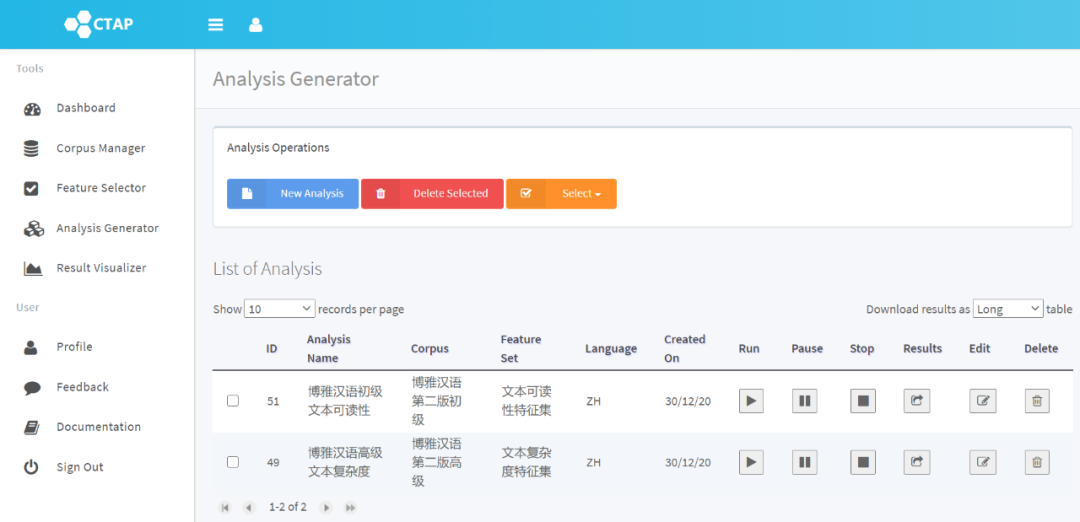1080x522 pixels.
Task: Click the Feedback speech bubble icon
Action: click(32, 388)
